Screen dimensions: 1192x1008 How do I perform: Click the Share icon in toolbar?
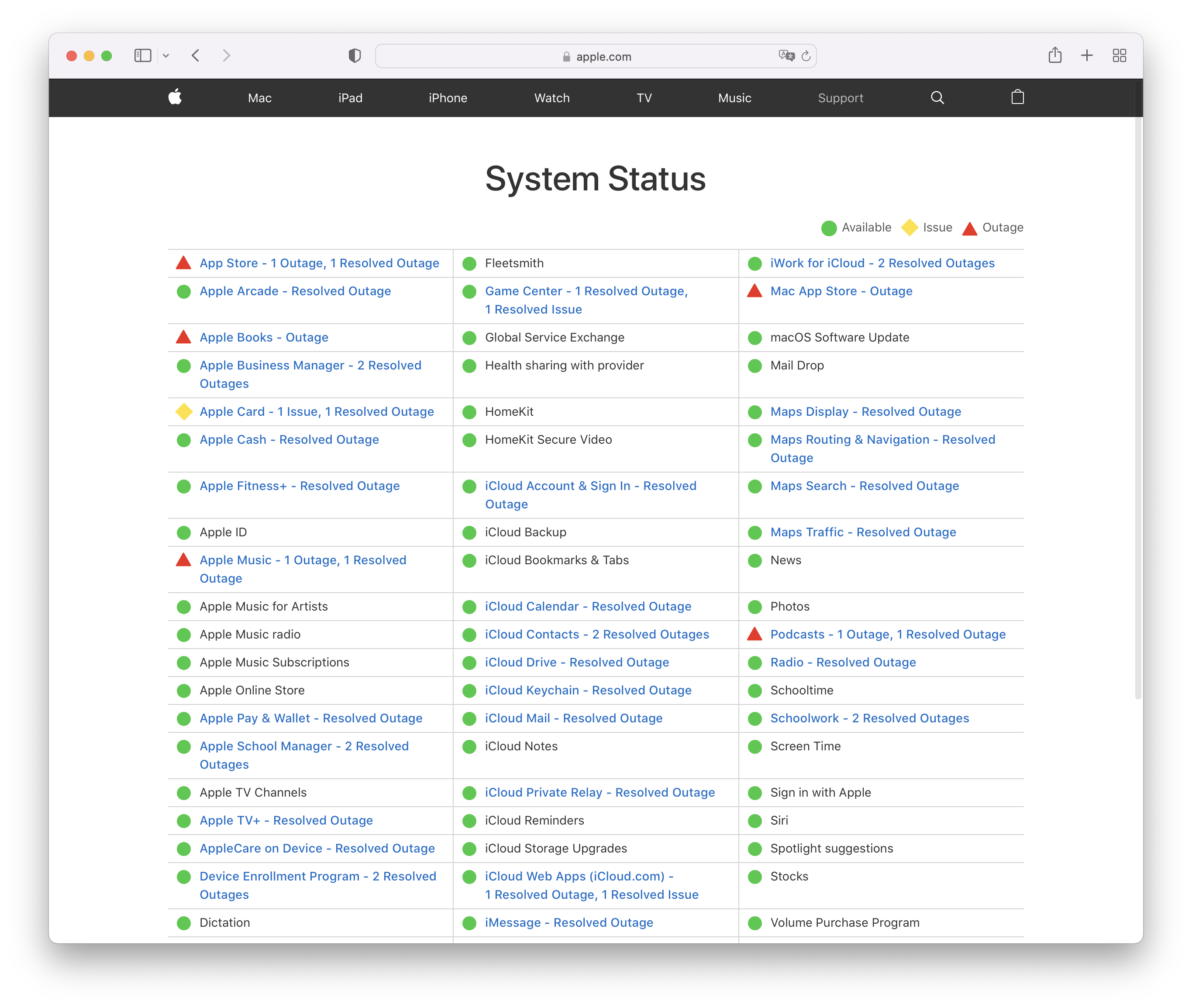tap(1054, 55)
